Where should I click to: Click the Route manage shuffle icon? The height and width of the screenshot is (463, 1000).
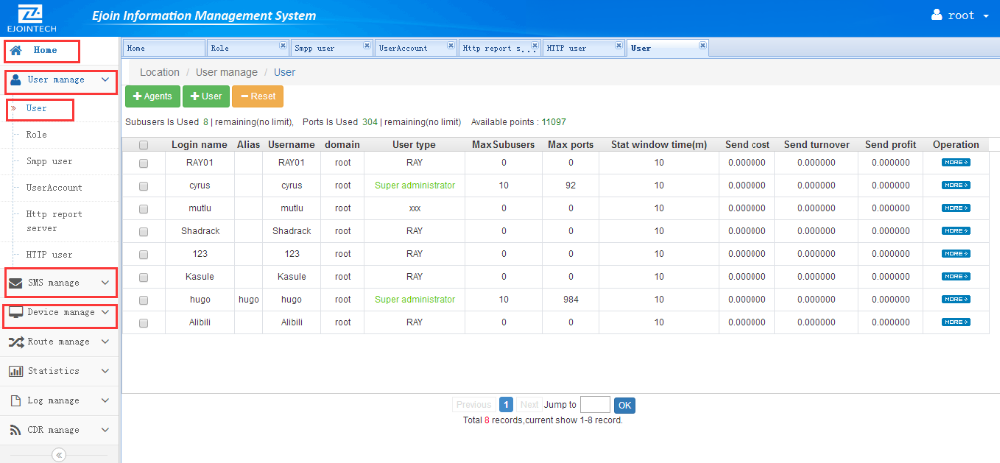[16, 342]
